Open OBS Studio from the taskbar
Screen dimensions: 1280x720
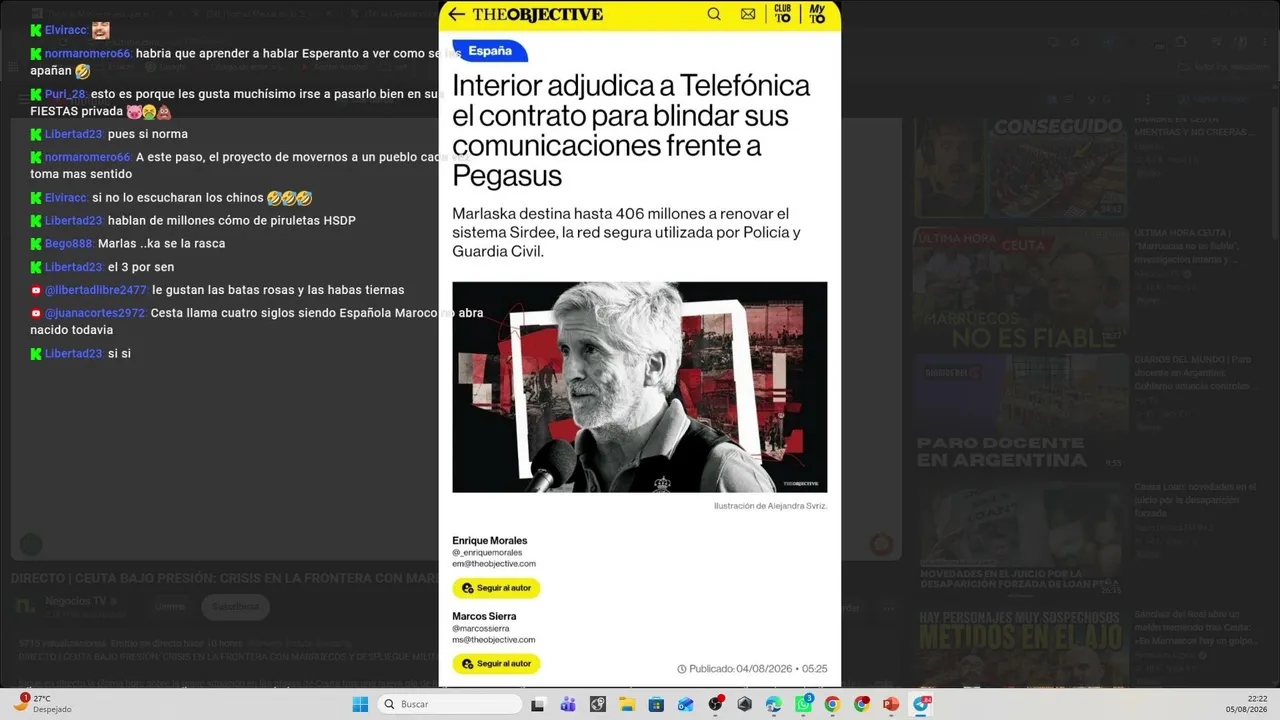715,704
